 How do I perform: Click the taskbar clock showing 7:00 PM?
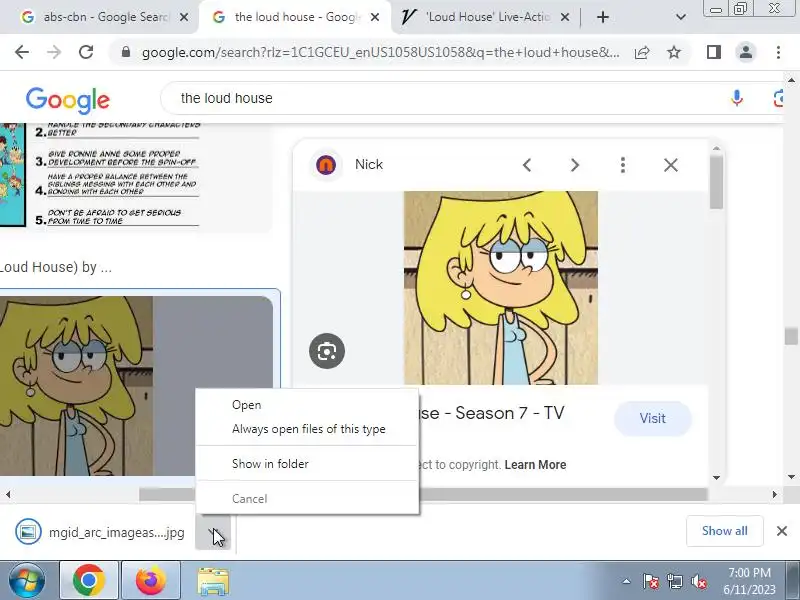coord(749,581)
